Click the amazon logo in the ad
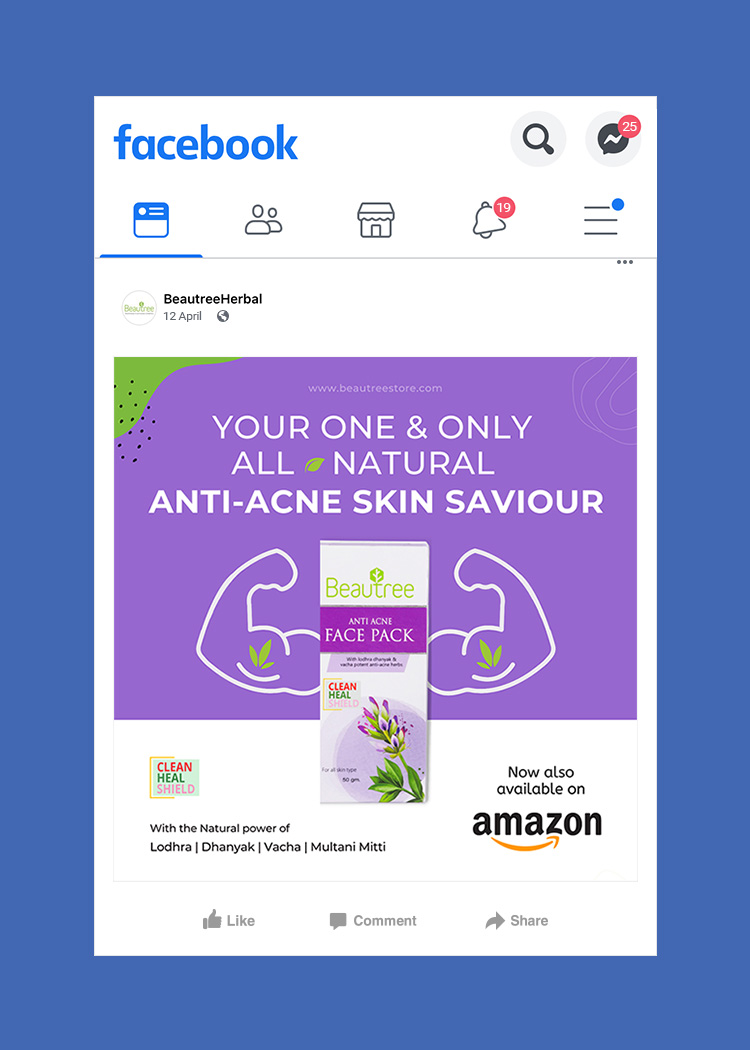Screen dimensions: 750x1050 pos(537,830)
